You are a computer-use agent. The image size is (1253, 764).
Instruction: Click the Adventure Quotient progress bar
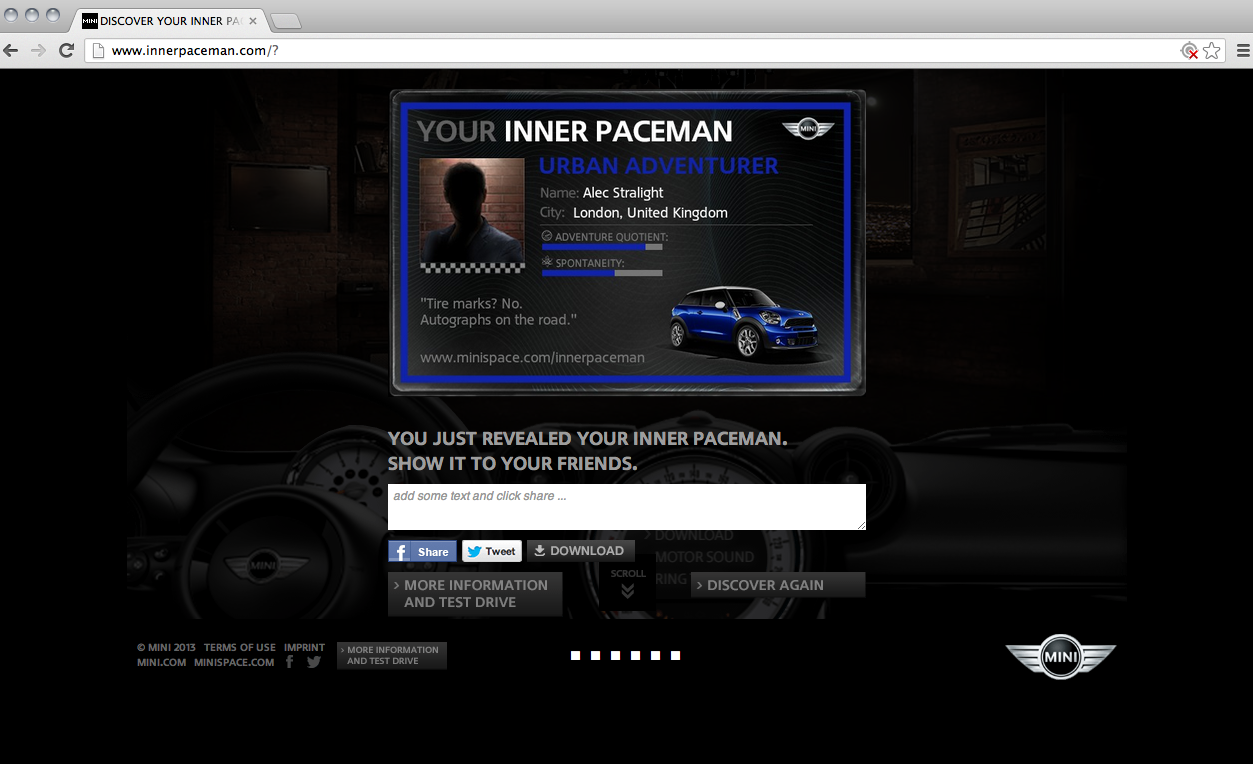coord(602,246)
